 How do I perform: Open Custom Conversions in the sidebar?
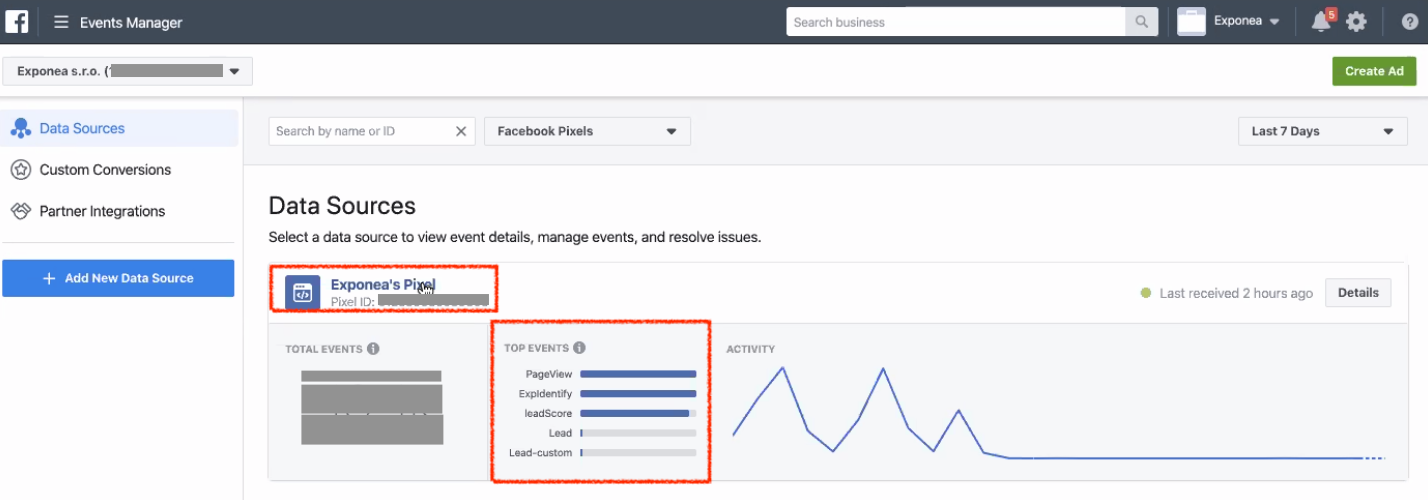coord(105,170)
